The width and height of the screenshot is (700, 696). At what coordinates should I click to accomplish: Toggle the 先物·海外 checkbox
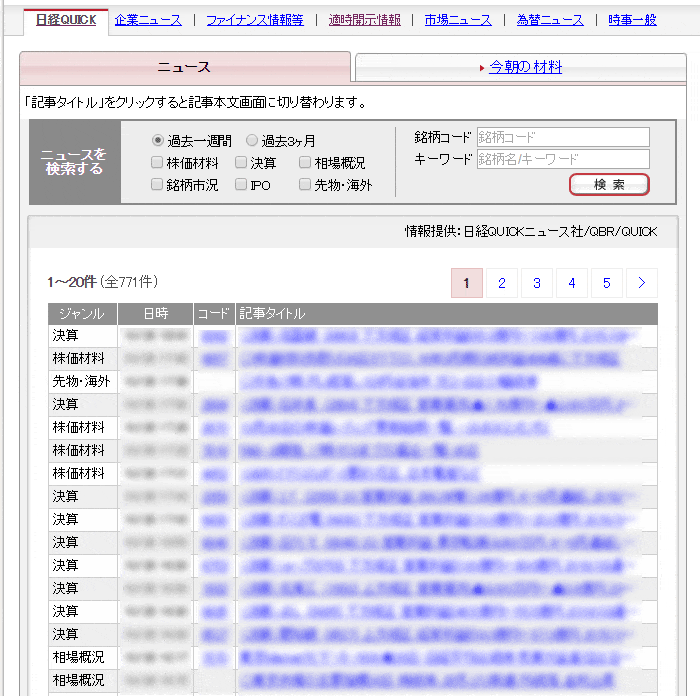tap(305, 185)
